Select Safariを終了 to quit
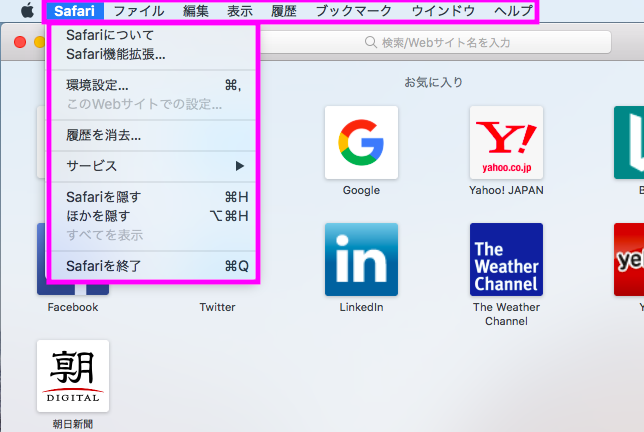 click(x=154, y=266)
